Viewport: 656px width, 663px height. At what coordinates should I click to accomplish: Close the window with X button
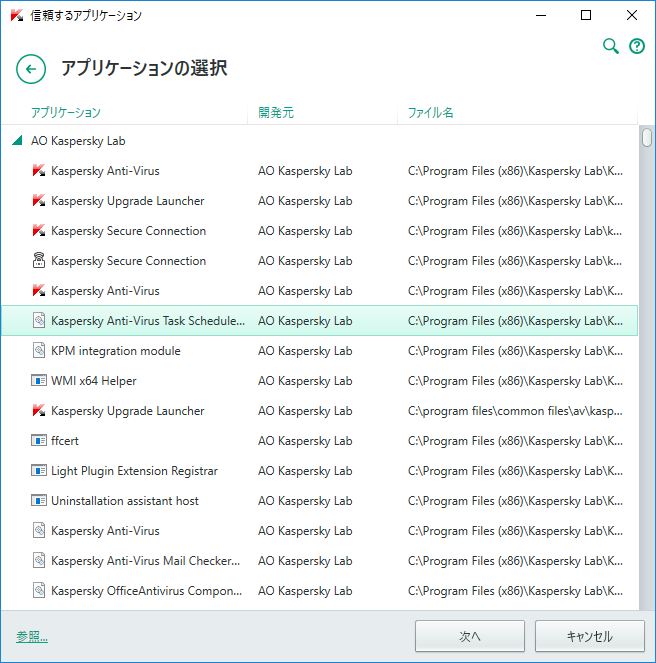[632, 15]
